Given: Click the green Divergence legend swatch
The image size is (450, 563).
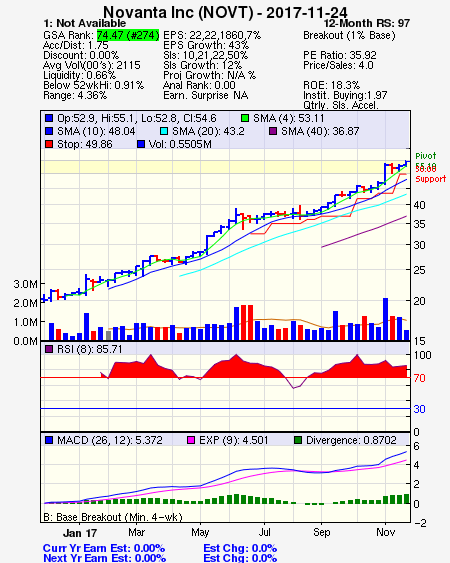Looking at the screenshot, I should (x=298, y=440).
